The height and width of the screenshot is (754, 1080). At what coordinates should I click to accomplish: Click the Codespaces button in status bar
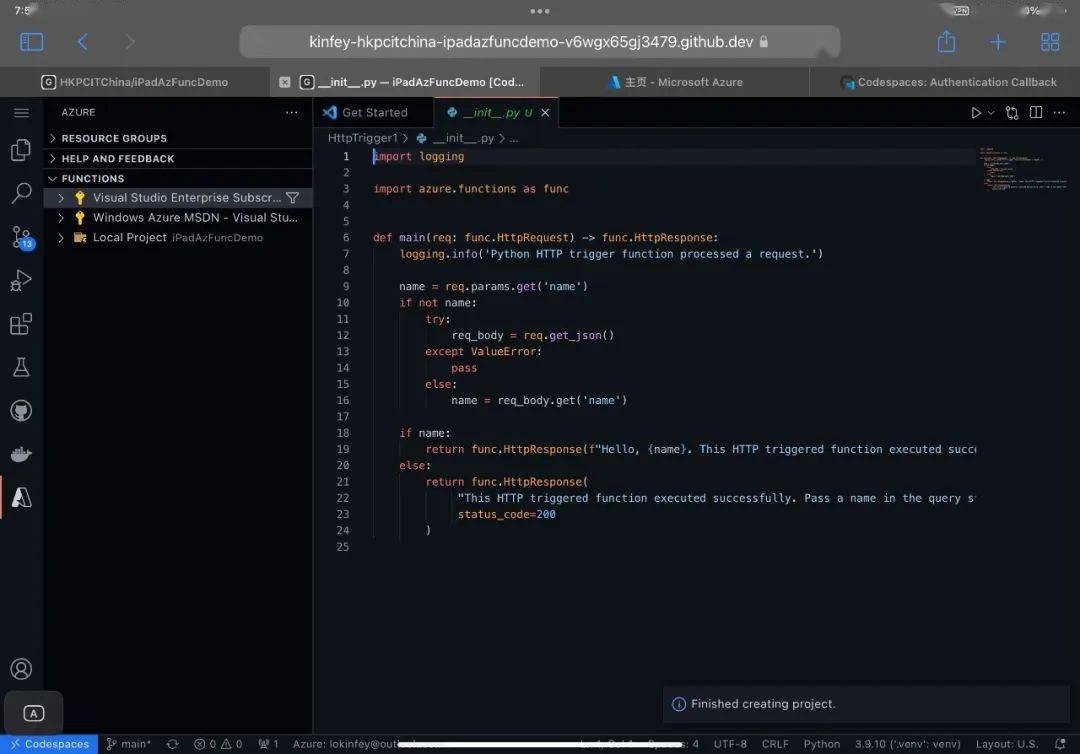49,744
